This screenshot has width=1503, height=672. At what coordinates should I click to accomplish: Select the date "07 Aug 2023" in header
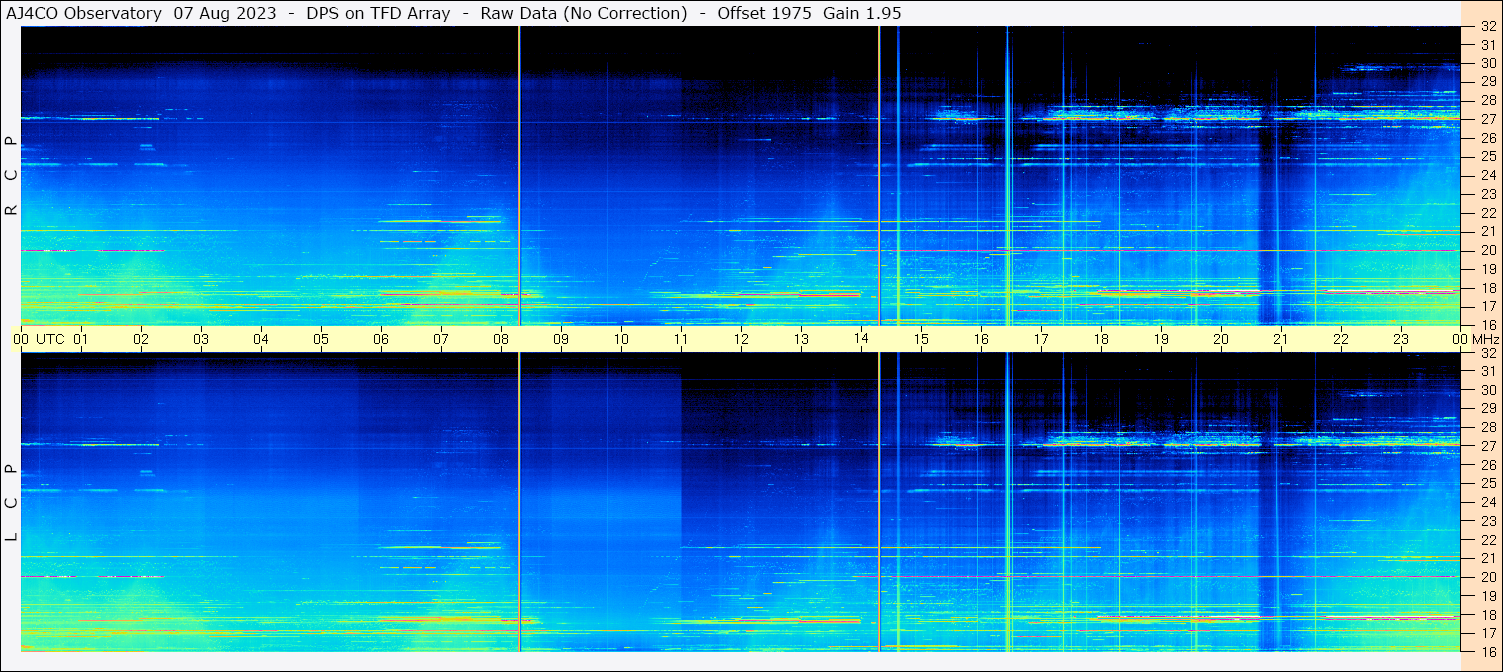pos(225,13)
